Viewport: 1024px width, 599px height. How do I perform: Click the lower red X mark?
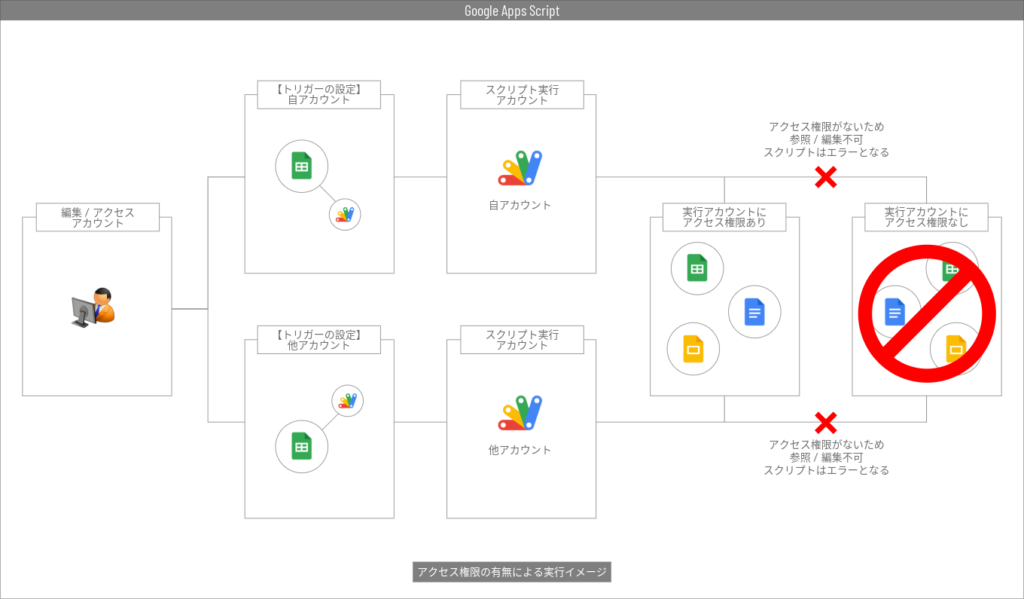(x=828, y=421)
